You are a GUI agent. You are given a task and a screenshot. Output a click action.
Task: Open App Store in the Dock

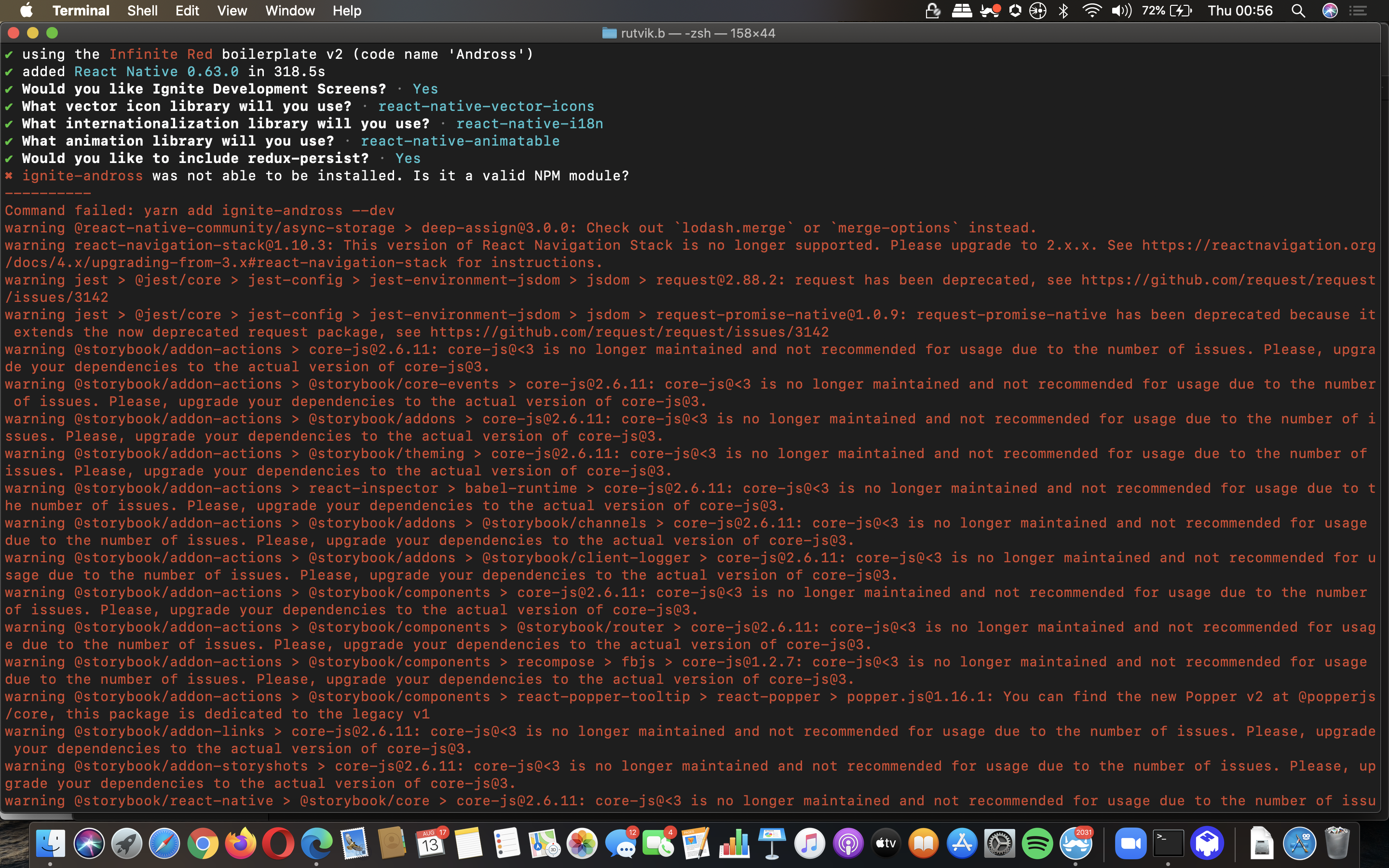[x=962, y=843]
